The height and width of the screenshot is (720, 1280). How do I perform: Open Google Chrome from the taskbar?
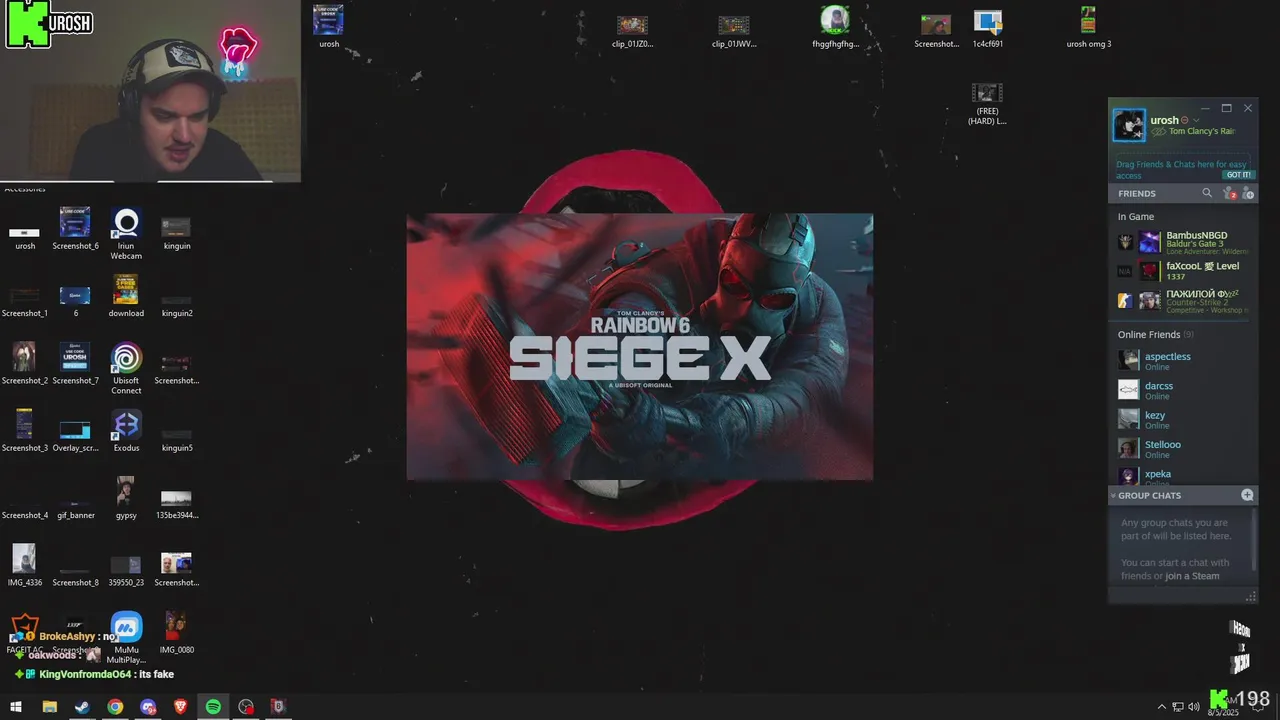[x=115, y=707]
